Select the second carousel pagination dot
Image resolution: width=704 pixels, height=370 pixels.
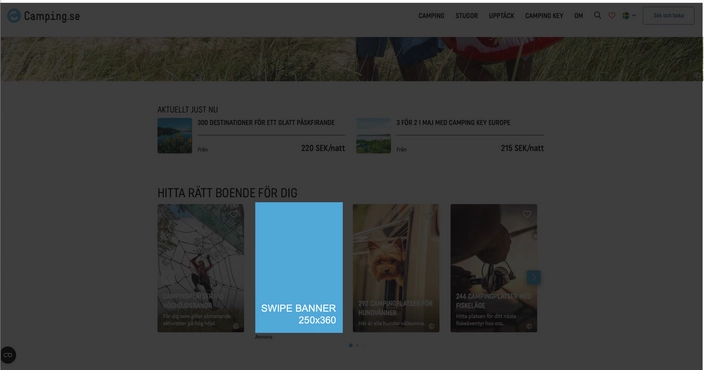(x=357, y=345)
